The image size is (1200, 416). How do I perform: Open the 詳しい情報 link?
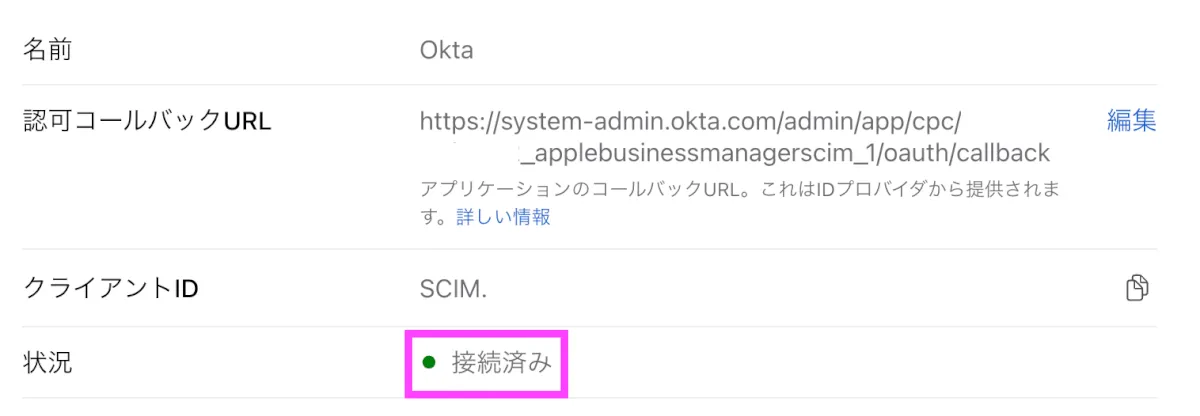point(503,217)
